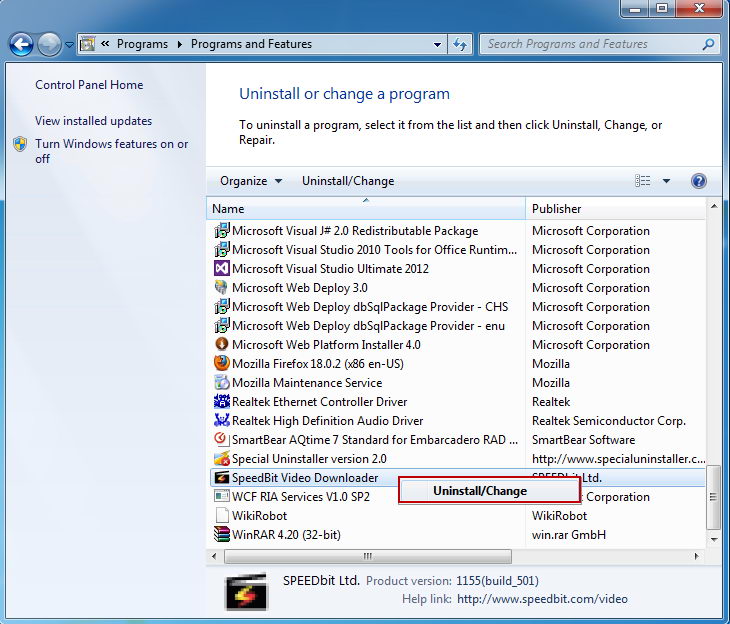Click product version 1155(build_501) text
Screen dimensions: 730x624
(497, 581)
